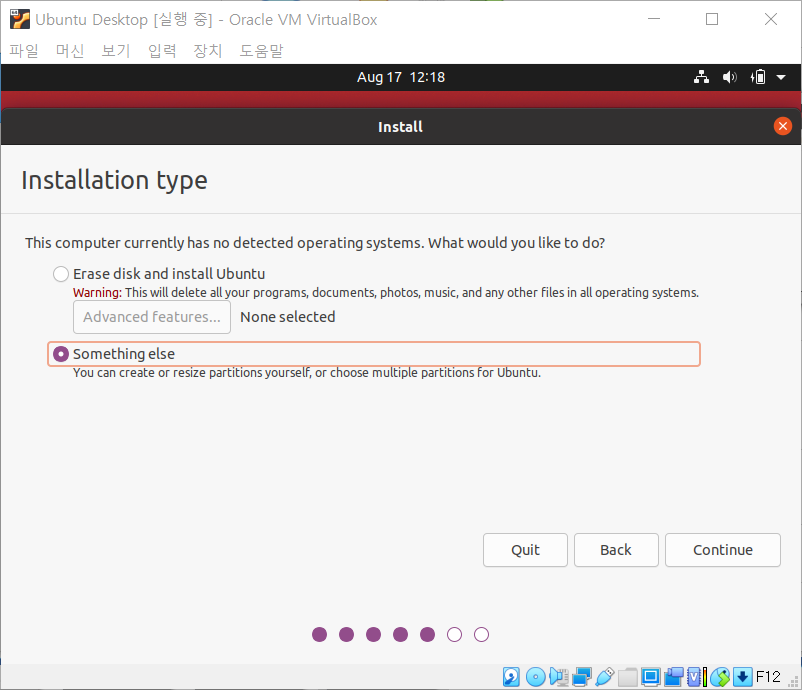This screenshot has height=690, width=802.
Task: Click the None selected label
Action: coord(288,317)
